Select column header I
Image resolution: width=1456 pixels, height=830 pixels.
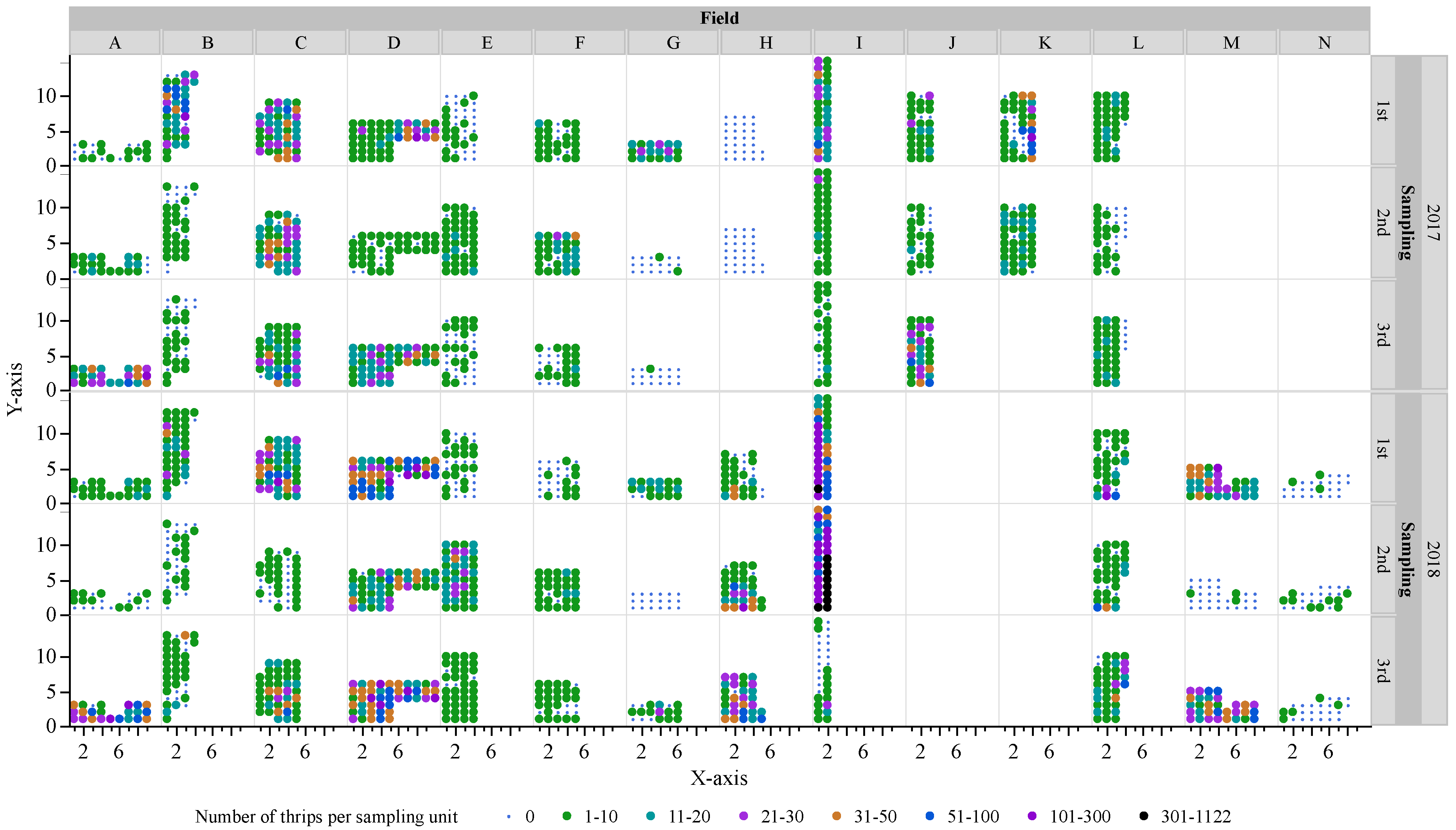pos(859,43)
